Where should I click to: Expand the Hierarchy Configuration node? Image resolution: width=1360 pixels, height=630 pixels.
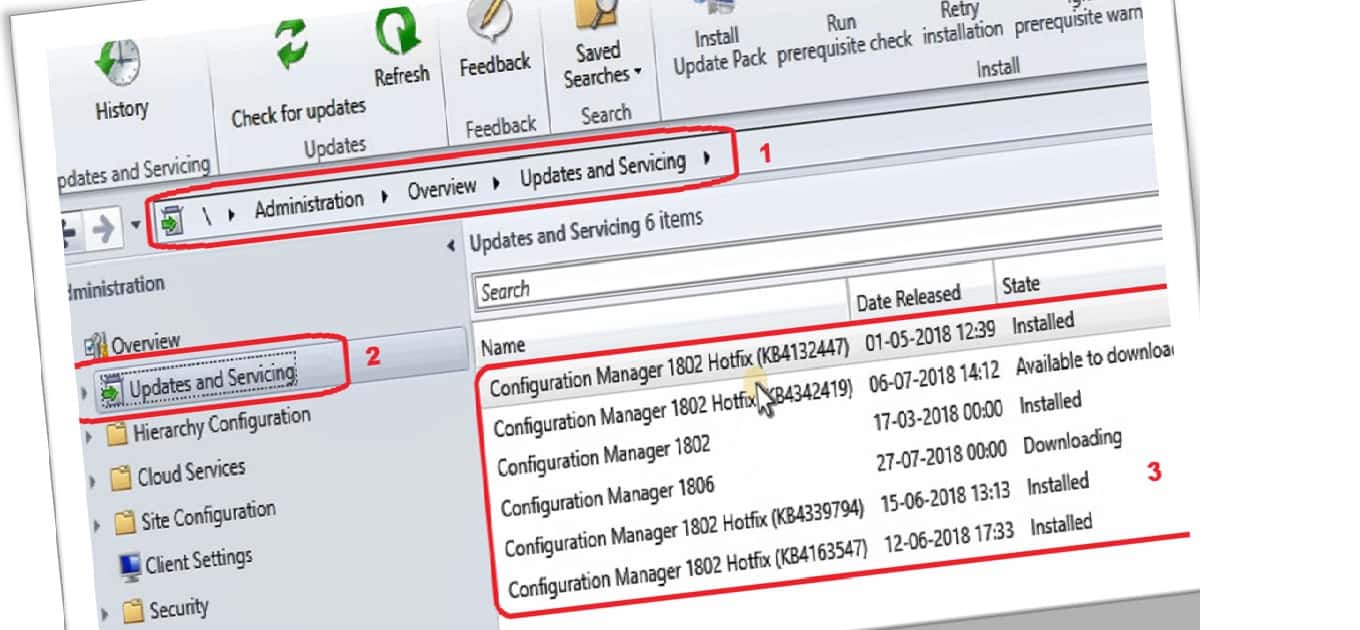[x=91, y=438]
